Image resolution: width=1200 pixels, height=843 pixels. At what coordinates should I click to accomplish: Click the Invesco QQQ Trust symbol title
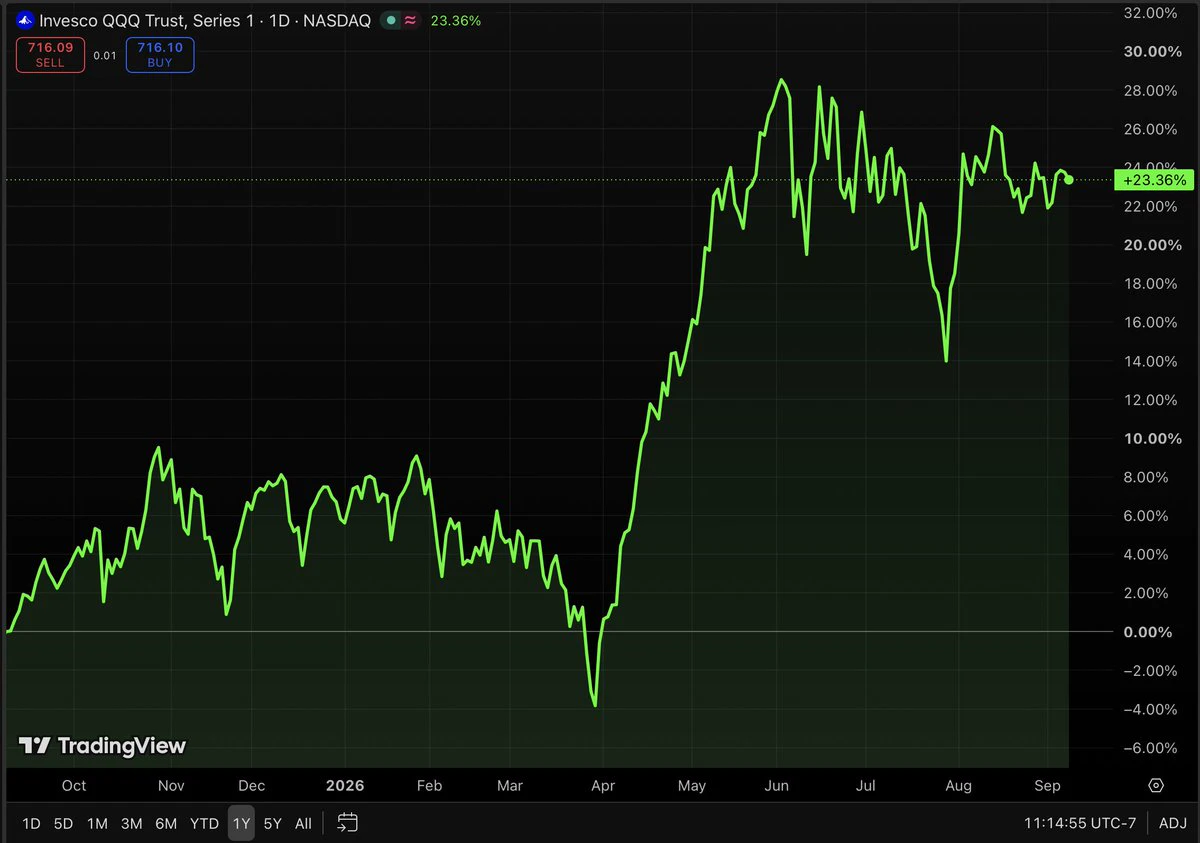tap(205, 20)
